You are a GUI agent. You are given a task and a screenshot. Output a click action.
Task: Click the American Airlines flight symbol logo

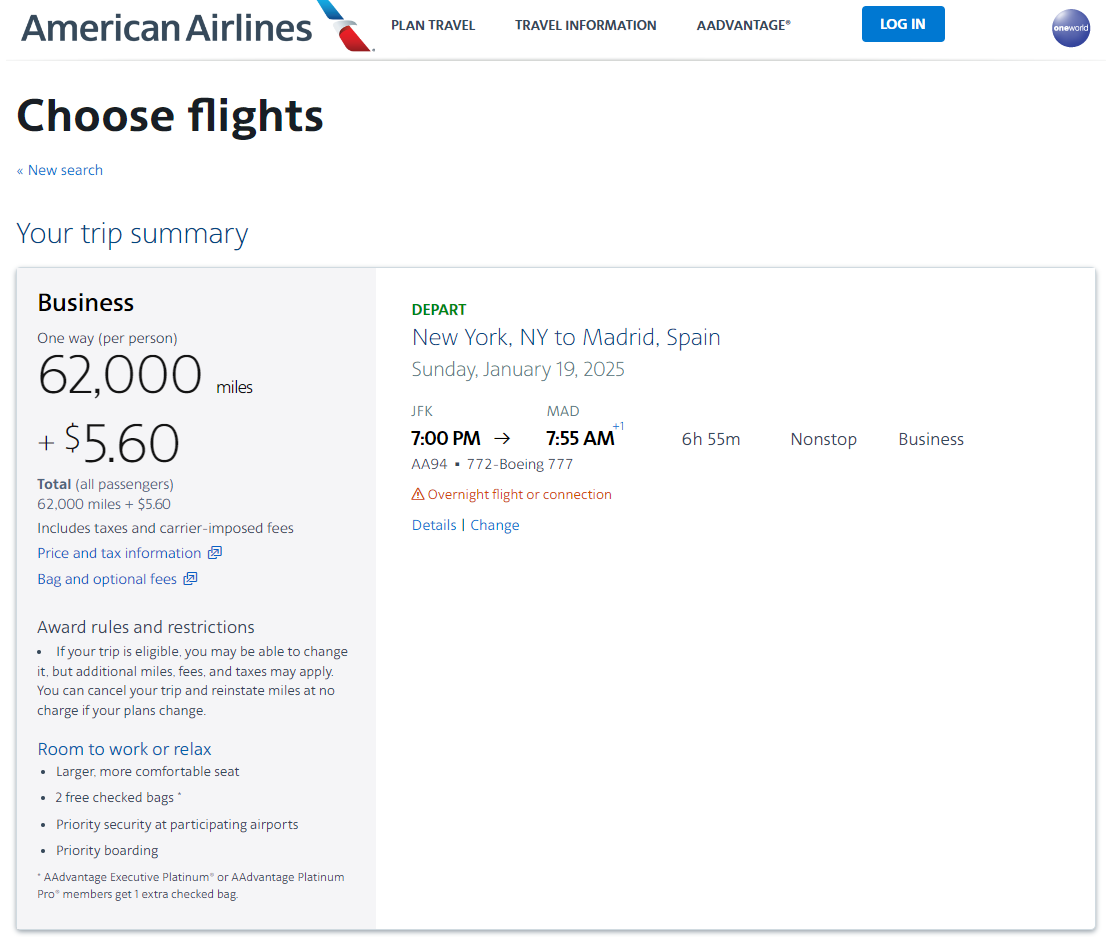[x=345, y=25]
